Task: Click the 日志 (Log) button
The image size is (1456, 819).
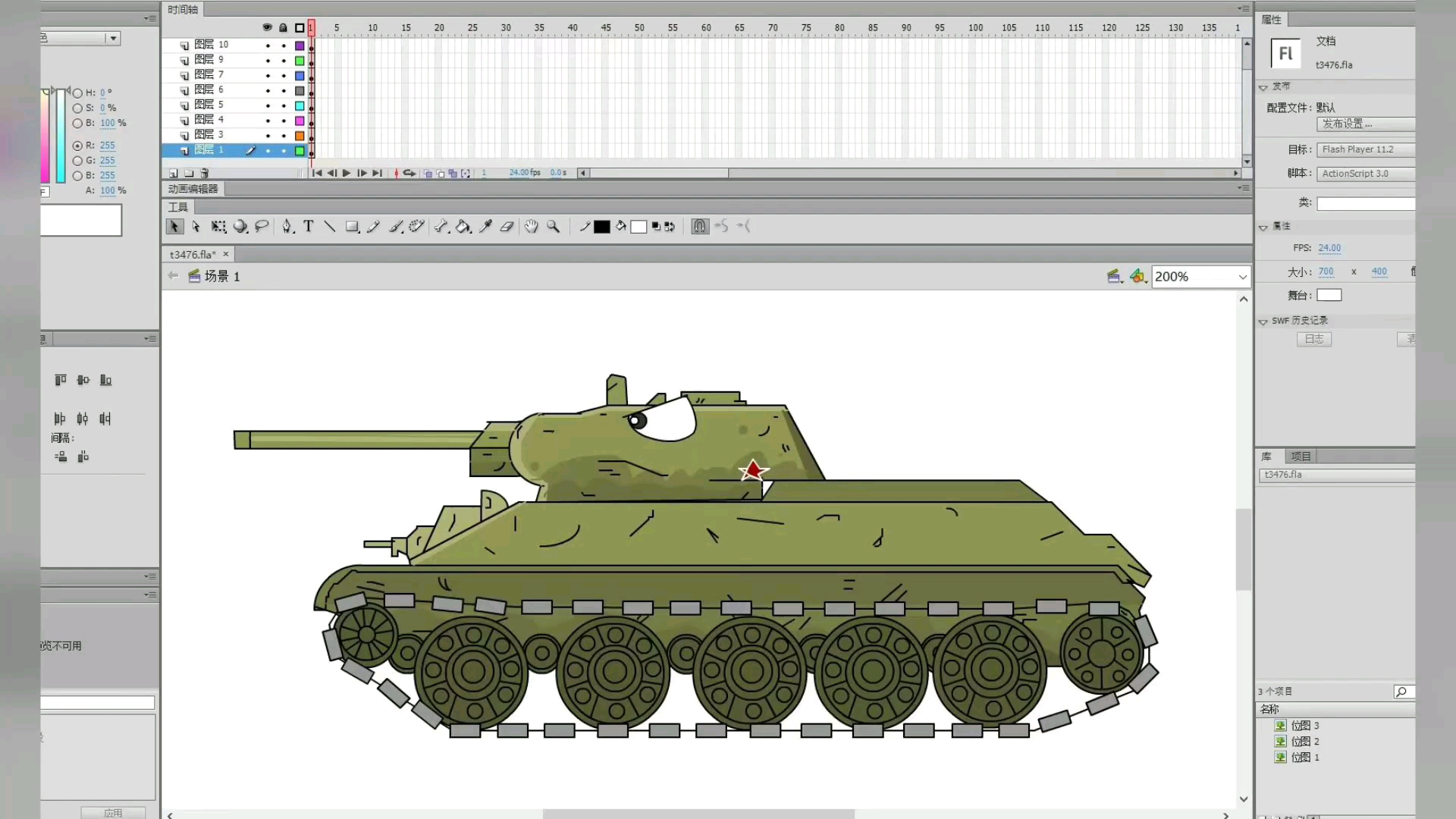Action: [x=1314, y=339]
